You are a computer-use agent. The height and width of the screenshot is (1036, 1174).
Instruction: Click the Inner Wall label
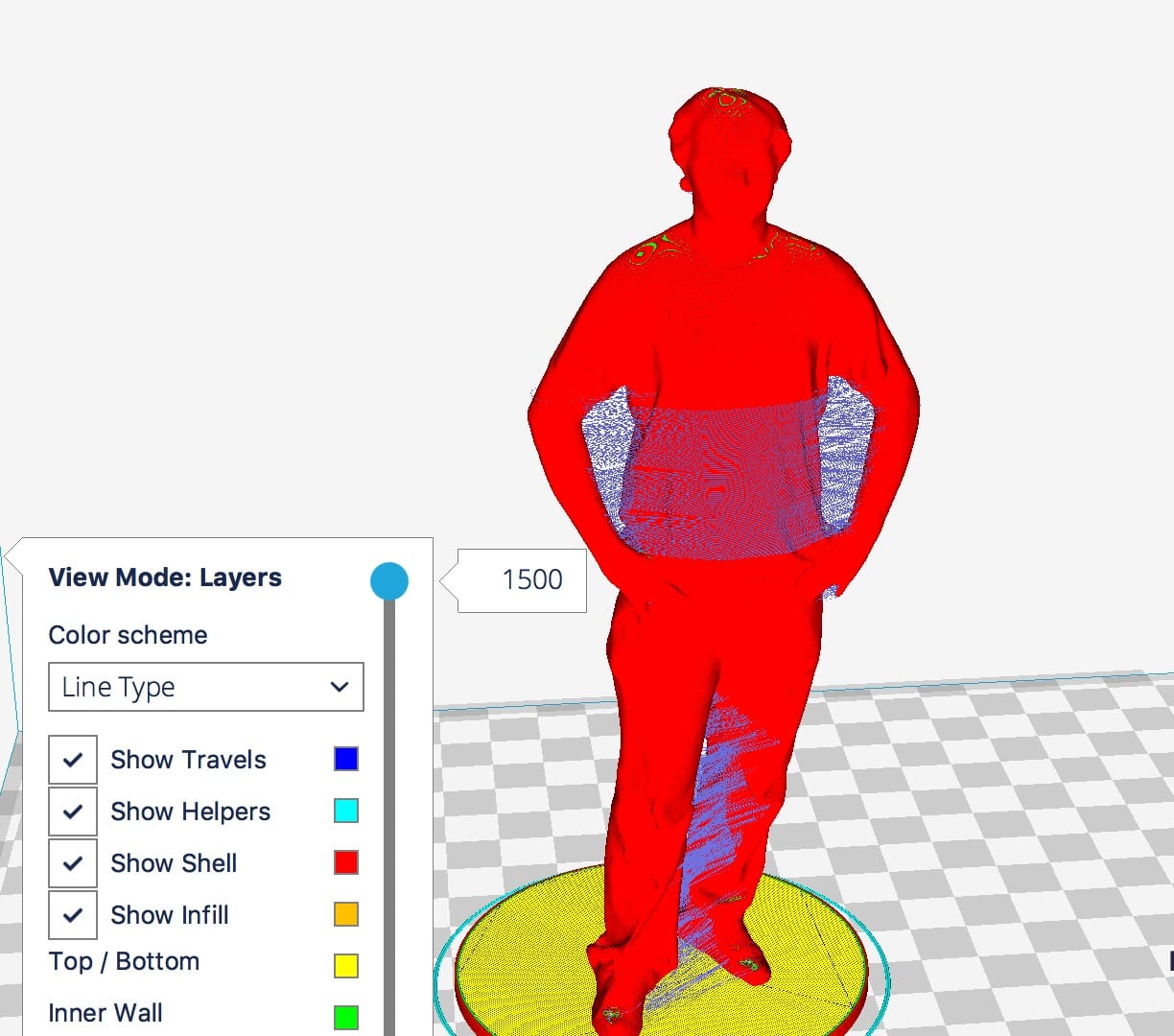point(106,1013)
